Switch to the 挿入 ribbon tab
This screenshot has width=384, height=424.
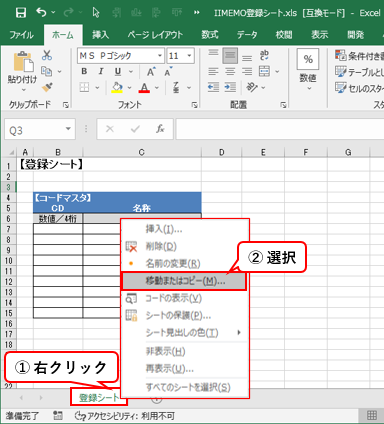[100, 35]
